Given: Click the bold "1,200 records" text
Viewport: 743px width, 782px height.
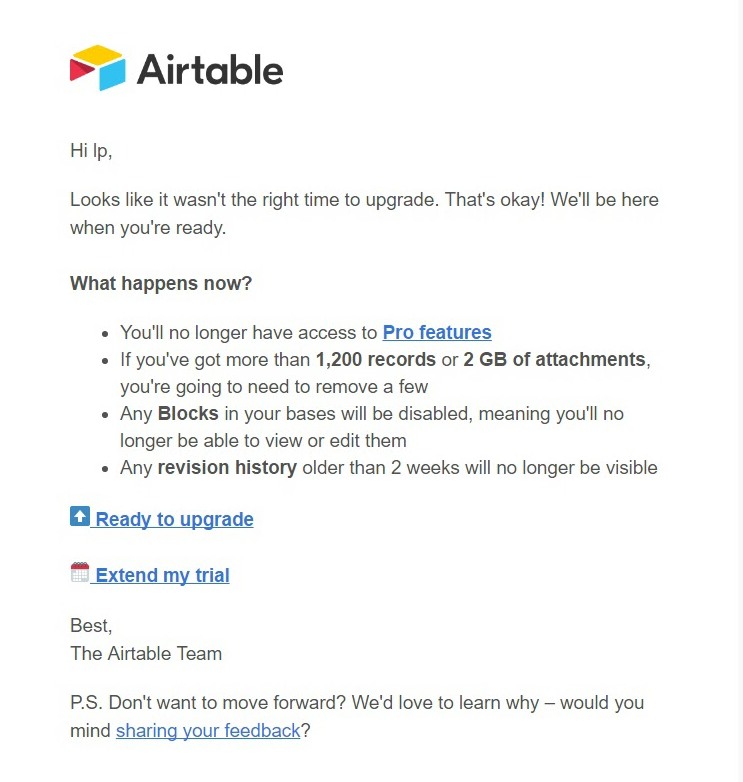Looking at the screenshot, I should pos(376,360).
